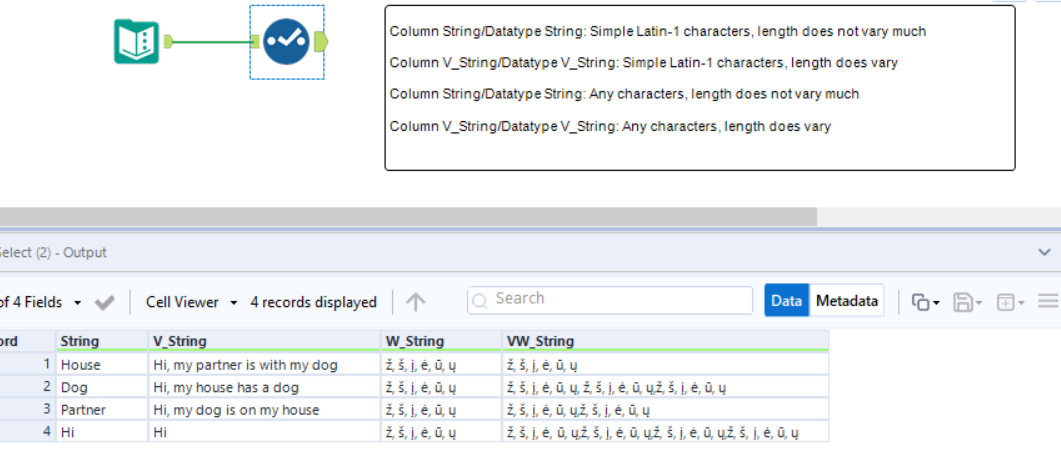Switch to Metadata view toggle
The width and height of the screenshot is (1061, 466).
[847, 301]
